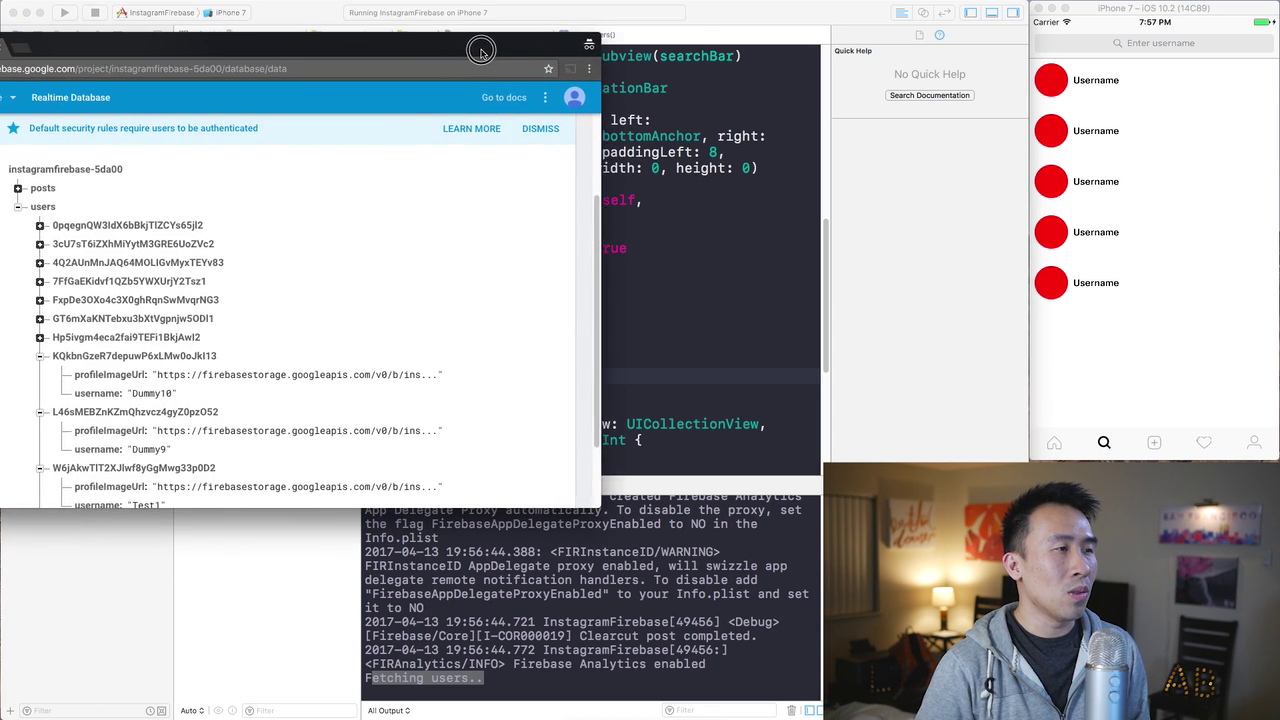Select the Search tab in simulator
Image resolution: width=1280 pixels, height=720 pixels.
pyautogui.click(x=1104, y=443)
